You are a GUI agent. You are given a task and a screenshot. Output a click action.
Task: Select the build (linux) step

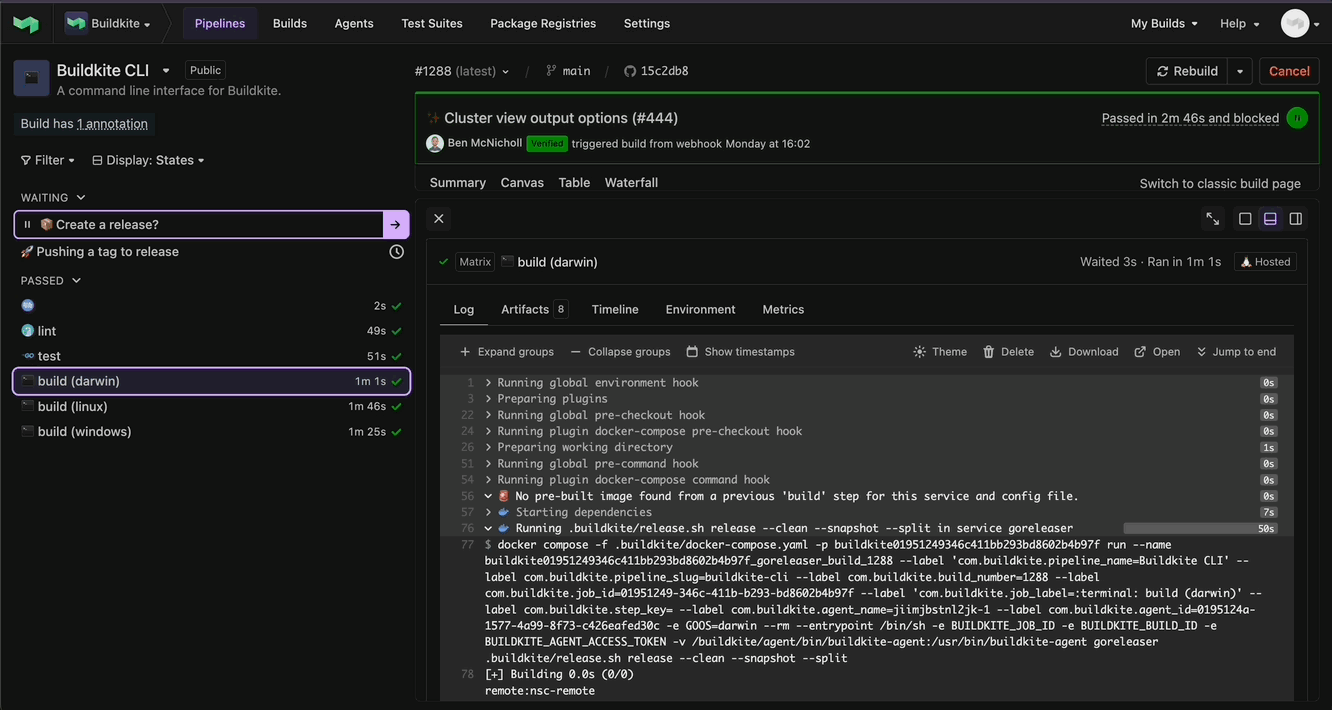coord(72,407)
